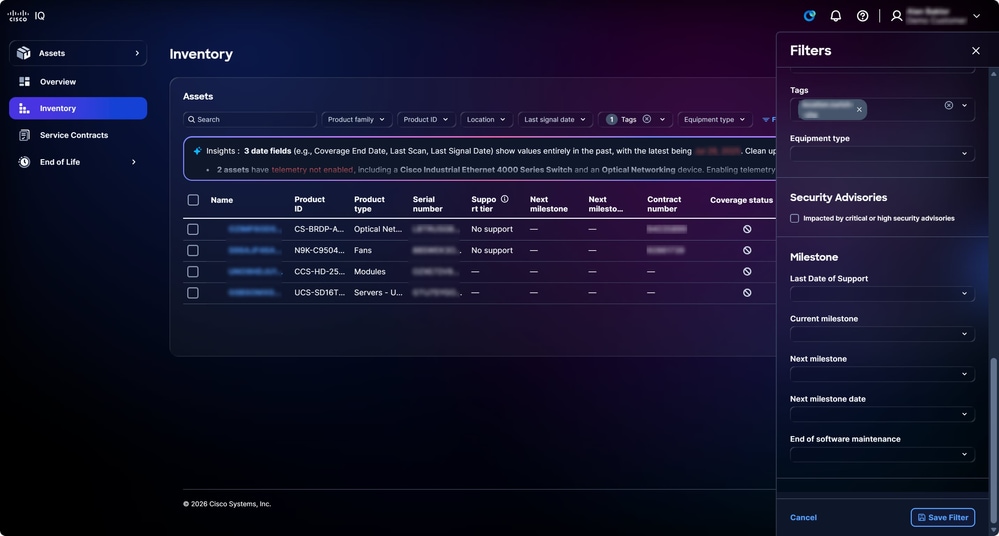The width and height of the screenshot is (999, 536).
Task: Focus the assets Search field
Action: click(250, 119)
